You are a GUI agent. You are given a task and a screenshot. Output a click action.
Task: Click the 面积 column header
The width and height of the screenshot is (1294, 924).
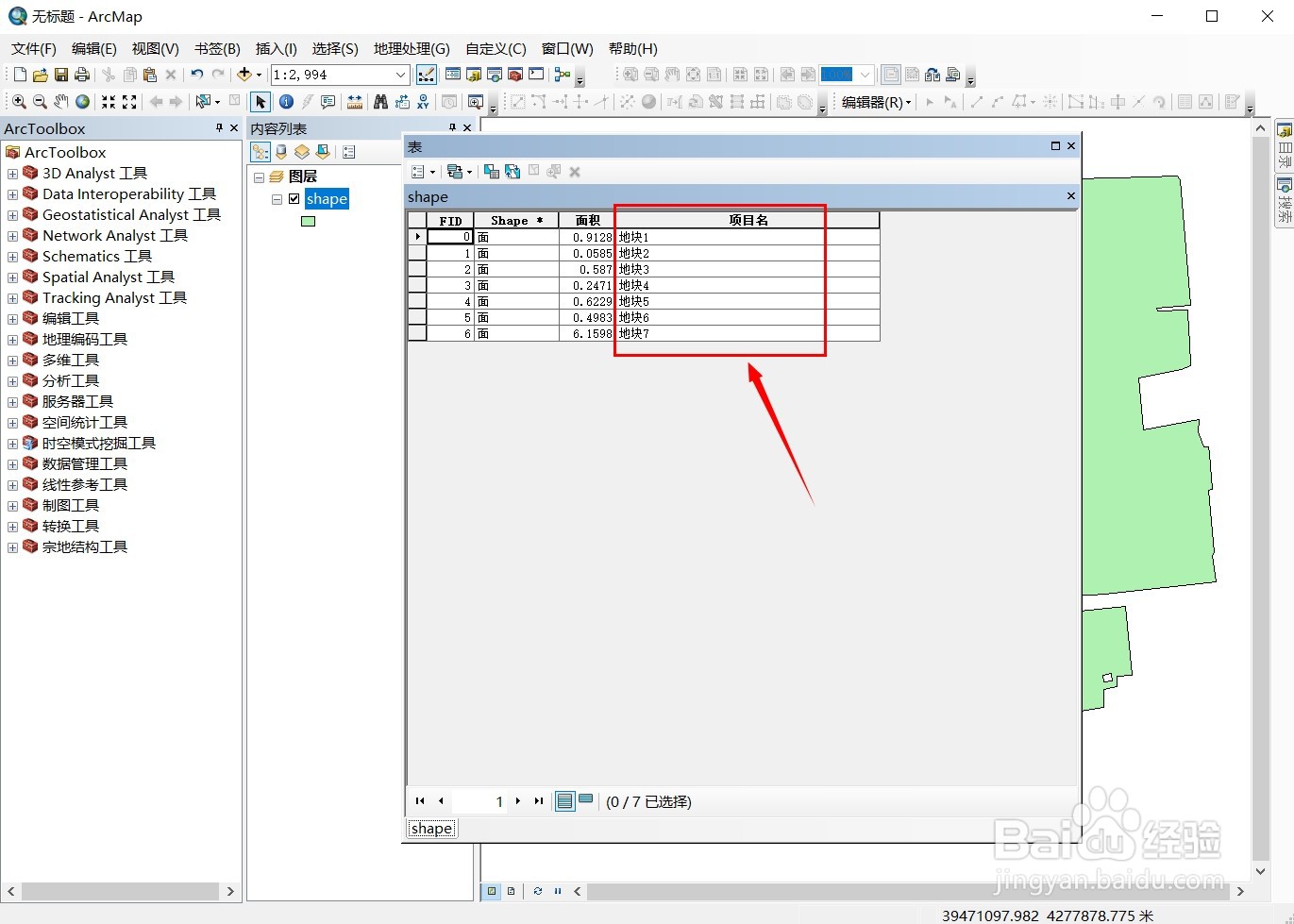pos(587,220)
